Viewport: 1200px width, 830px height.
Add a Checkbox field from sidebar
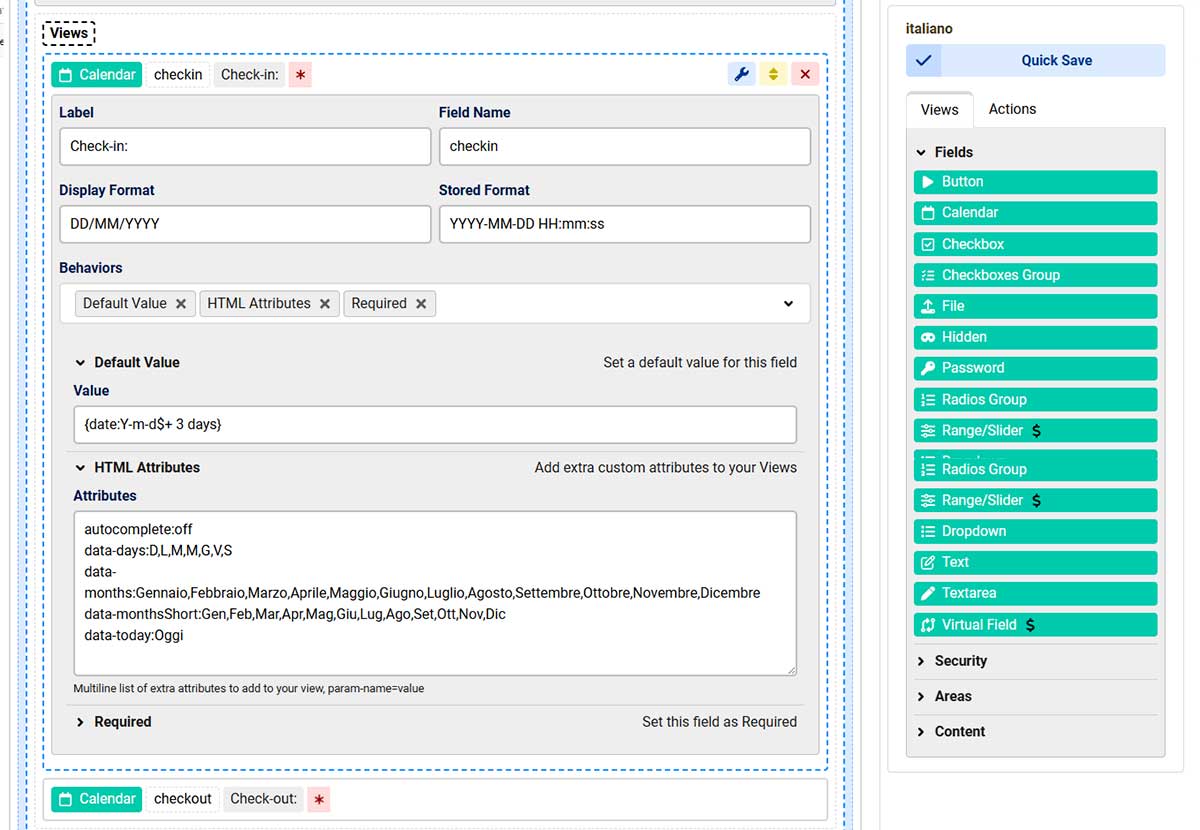click(1035, 244)
